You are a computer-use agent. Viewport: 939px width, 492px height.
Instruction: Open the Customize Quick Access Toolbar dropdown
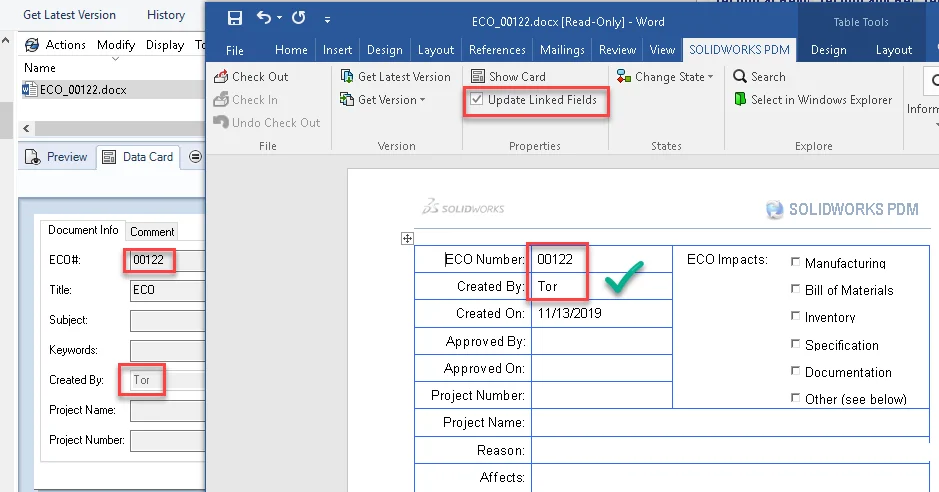point(328,19)
